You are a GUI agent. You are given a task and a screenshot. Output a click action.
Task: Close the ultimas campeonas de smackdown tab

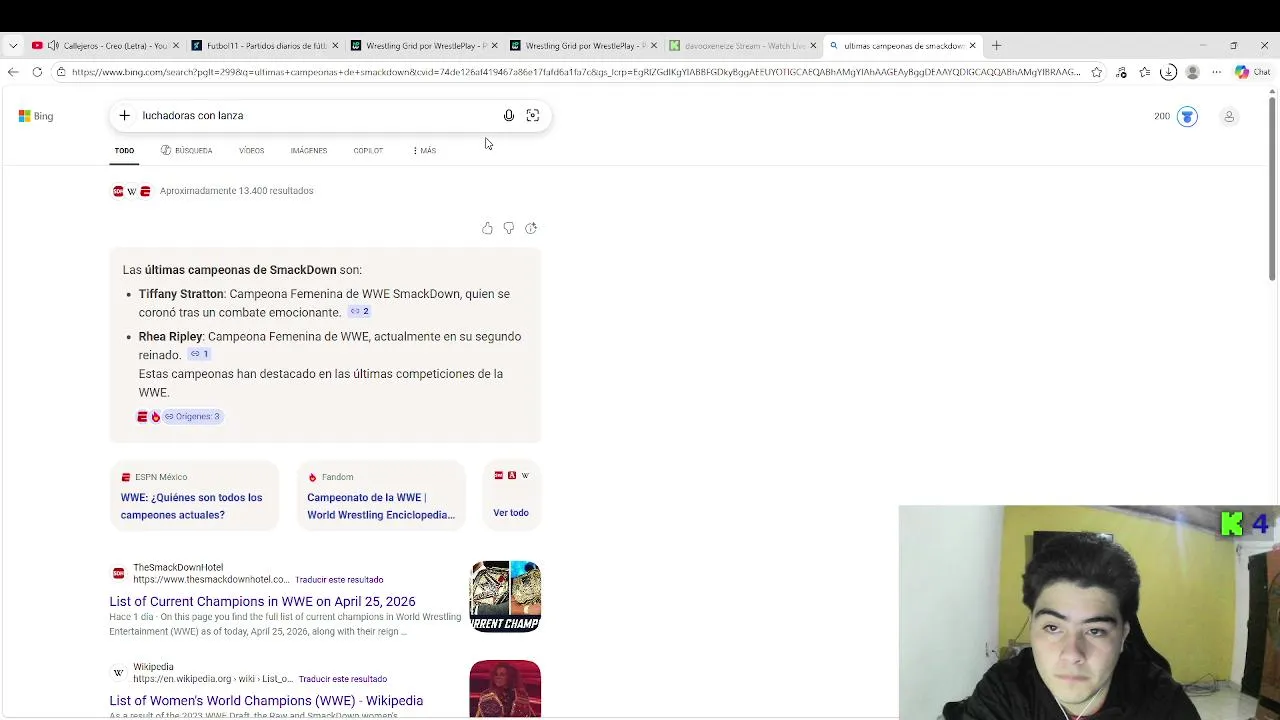pos(972,45)
